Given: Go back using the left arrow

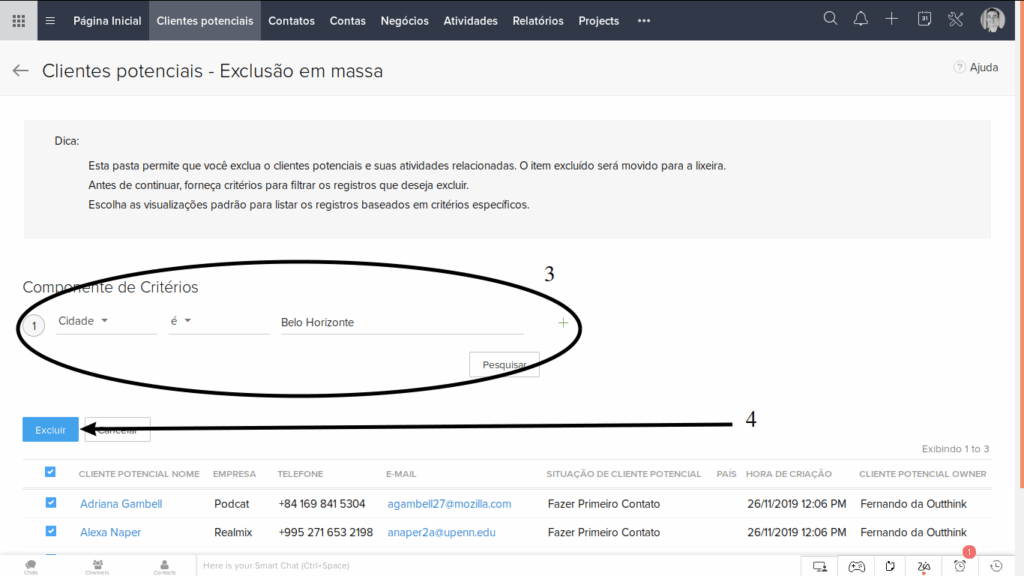Looking at the screenshot, I should pos(20,71).
